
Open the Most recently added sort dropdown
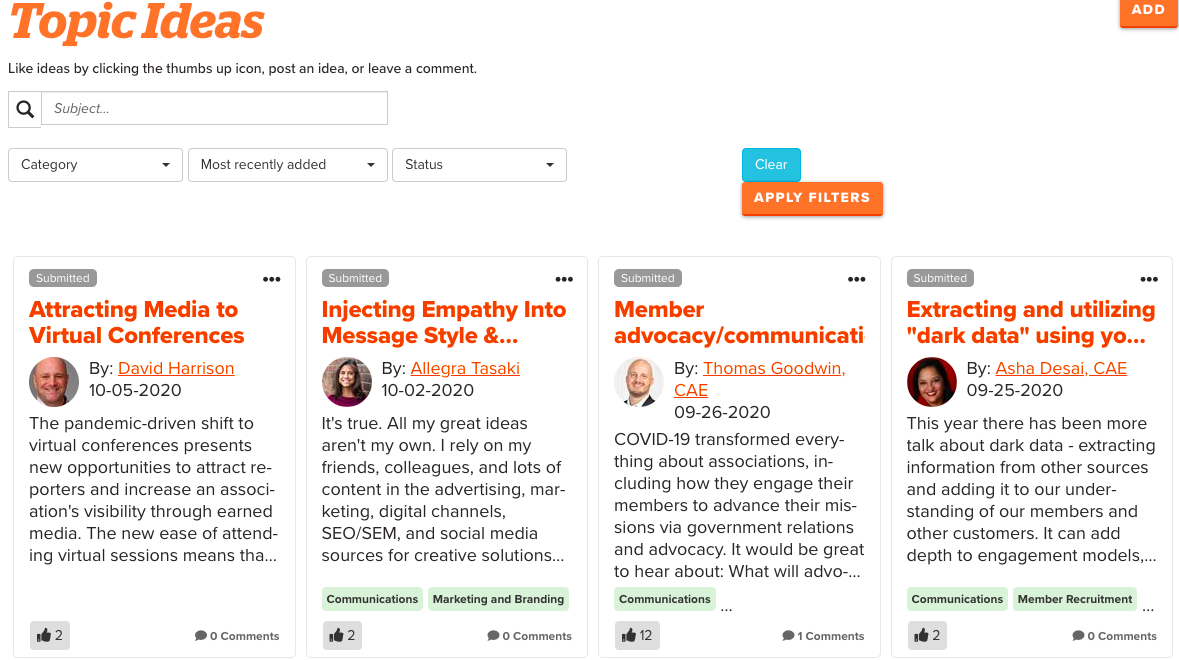(x=287, y=165)
